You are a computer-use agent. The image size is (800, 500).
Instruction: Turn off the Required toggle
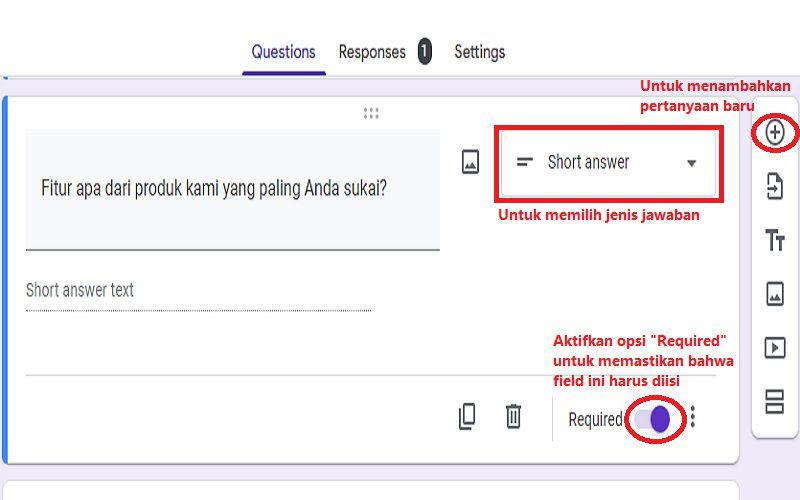(653, 419)
